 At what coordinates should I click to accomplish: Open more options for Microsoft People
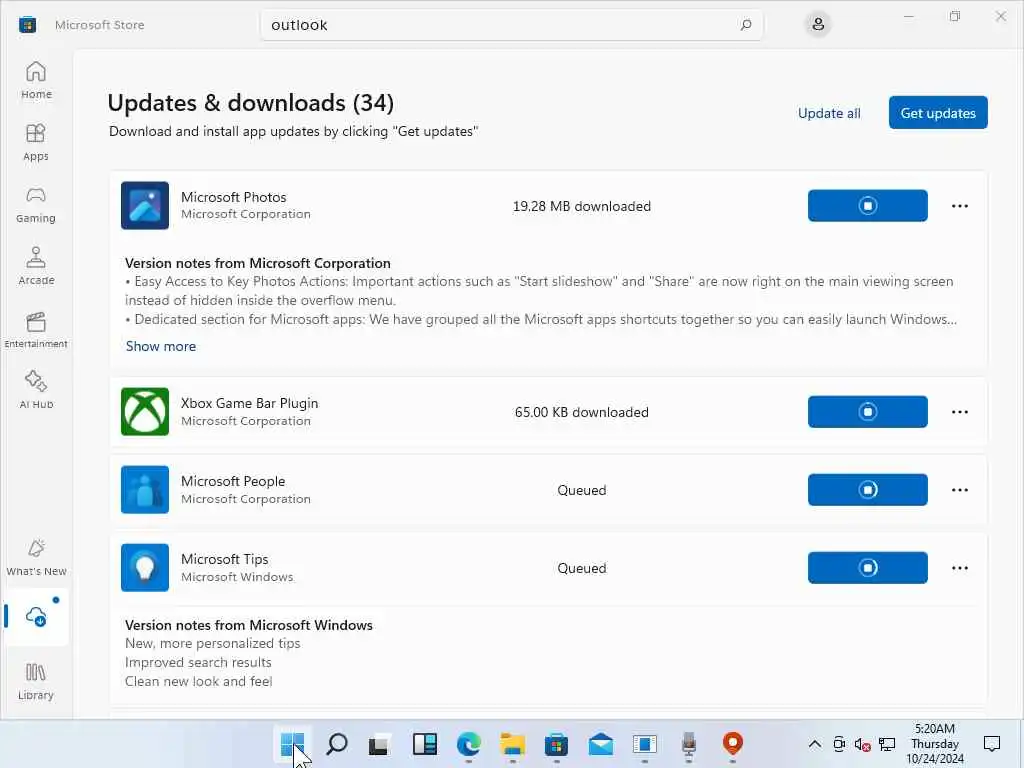pyautogui.click(x=959, y=490)
